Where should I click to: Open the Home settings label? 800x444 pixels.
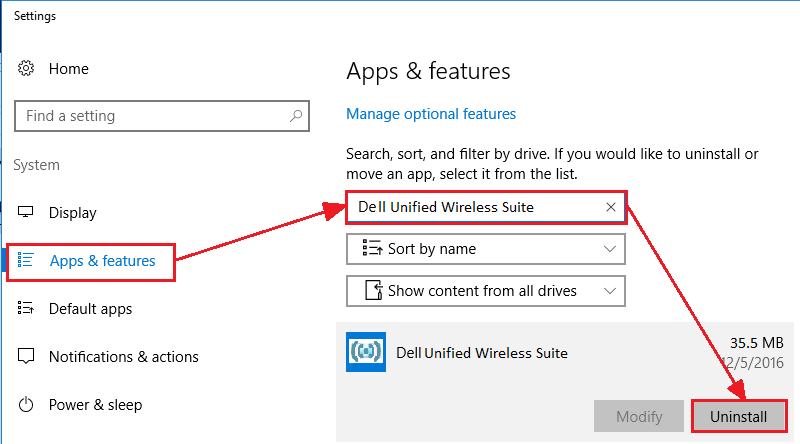coord(69,69)
